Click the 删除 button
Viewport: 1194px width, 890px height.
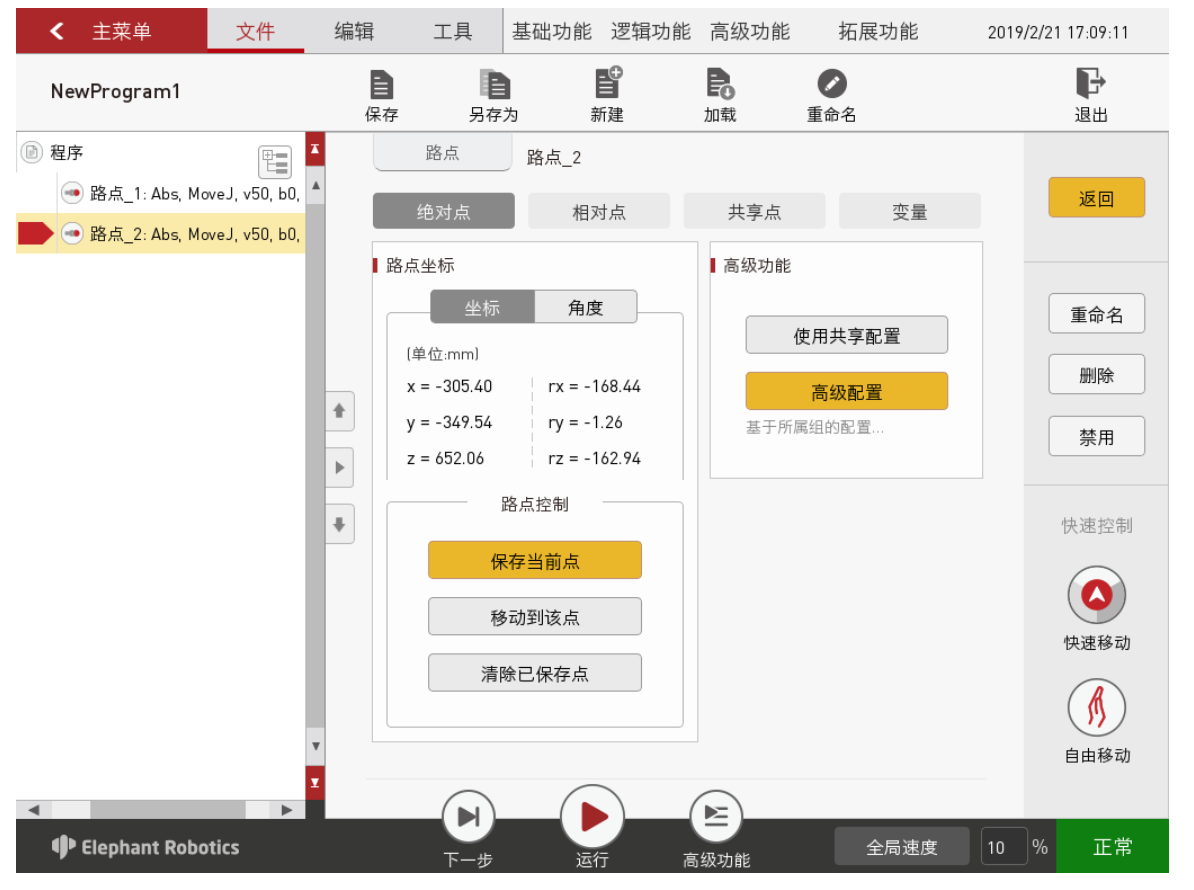pyautogui.click(x=1097, y=375)
